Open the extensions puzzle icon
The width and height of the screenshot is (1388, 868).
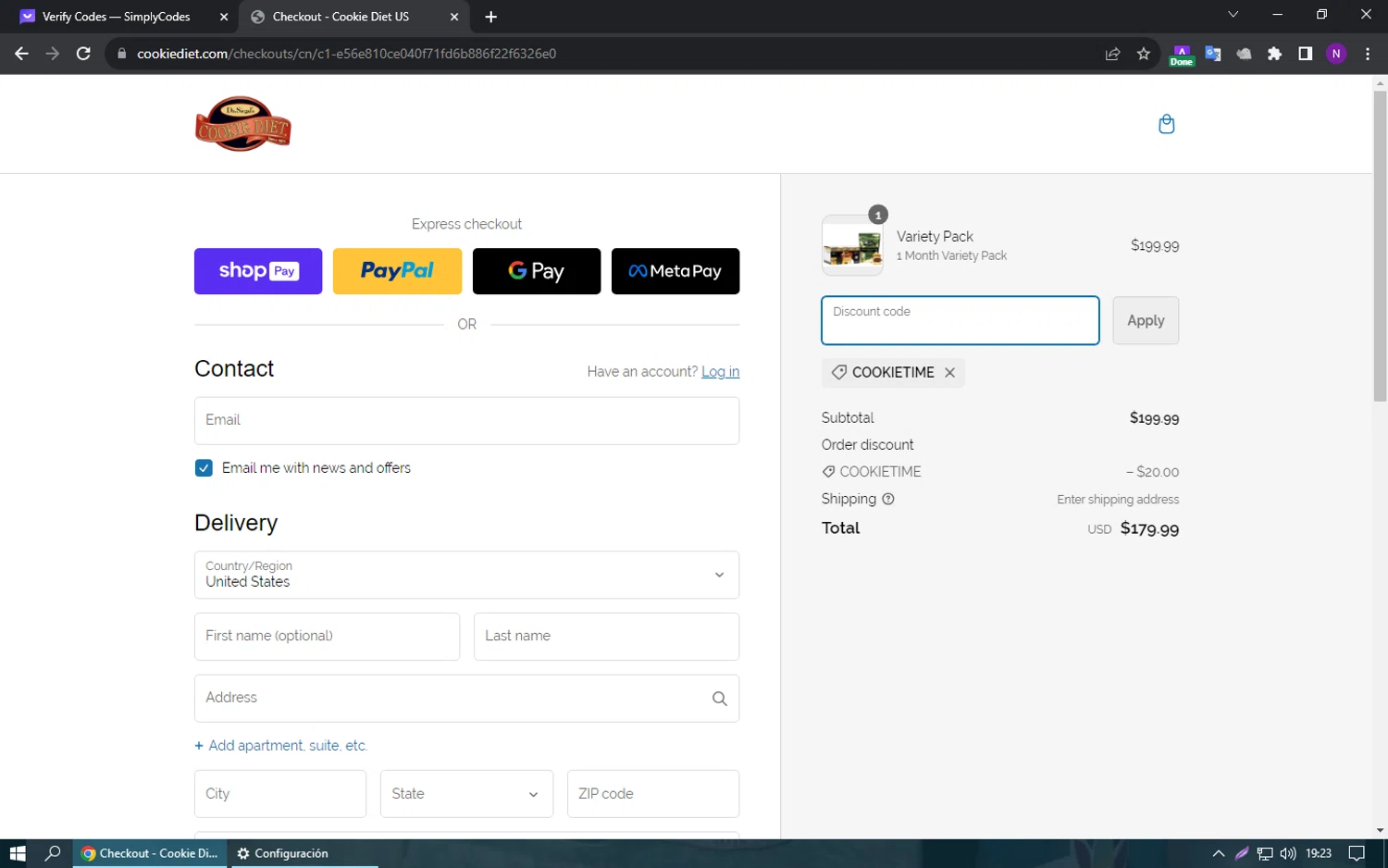point(1274,54)
